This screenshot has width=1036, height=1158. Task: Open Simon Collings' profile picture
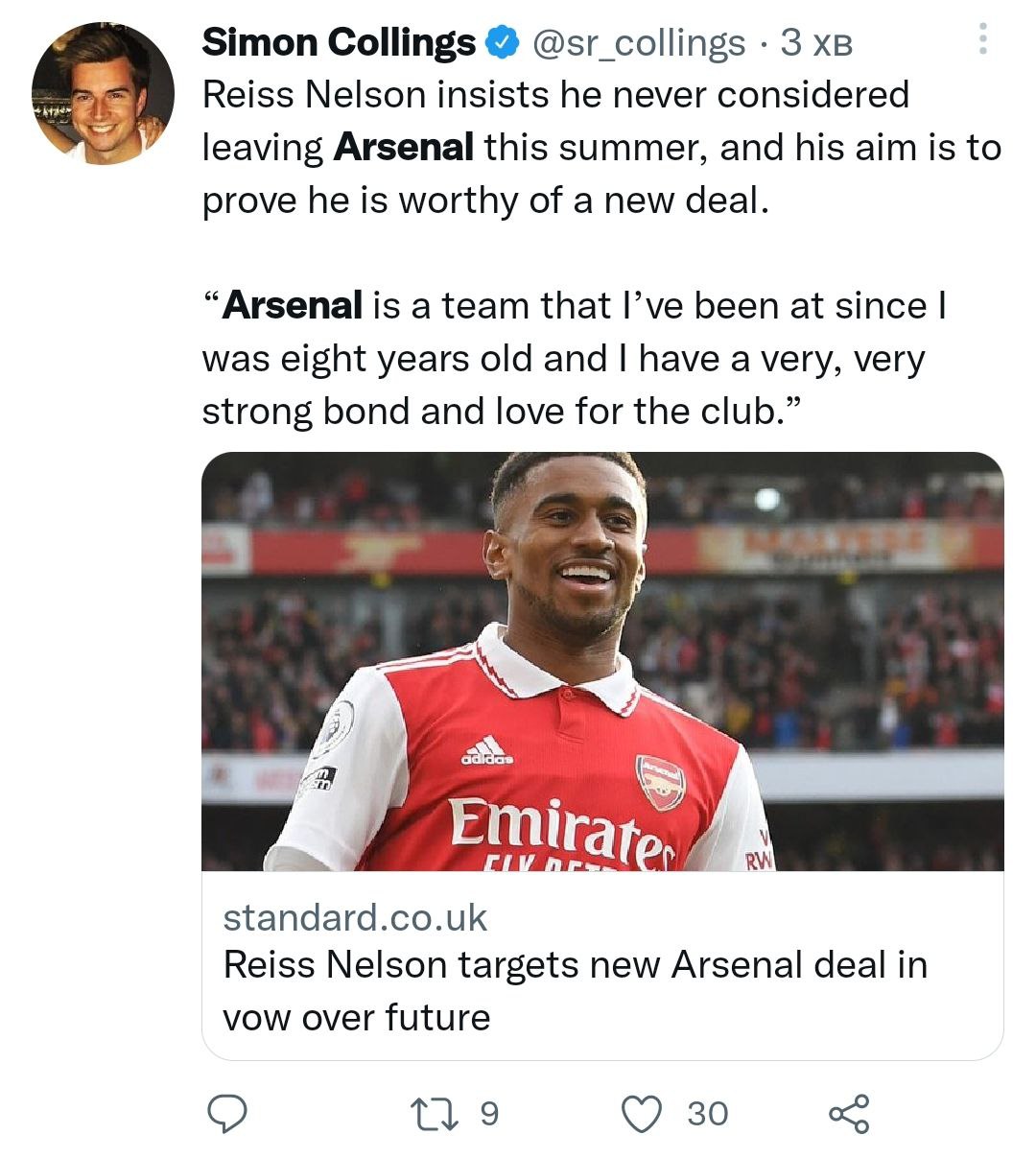point(103,94)
